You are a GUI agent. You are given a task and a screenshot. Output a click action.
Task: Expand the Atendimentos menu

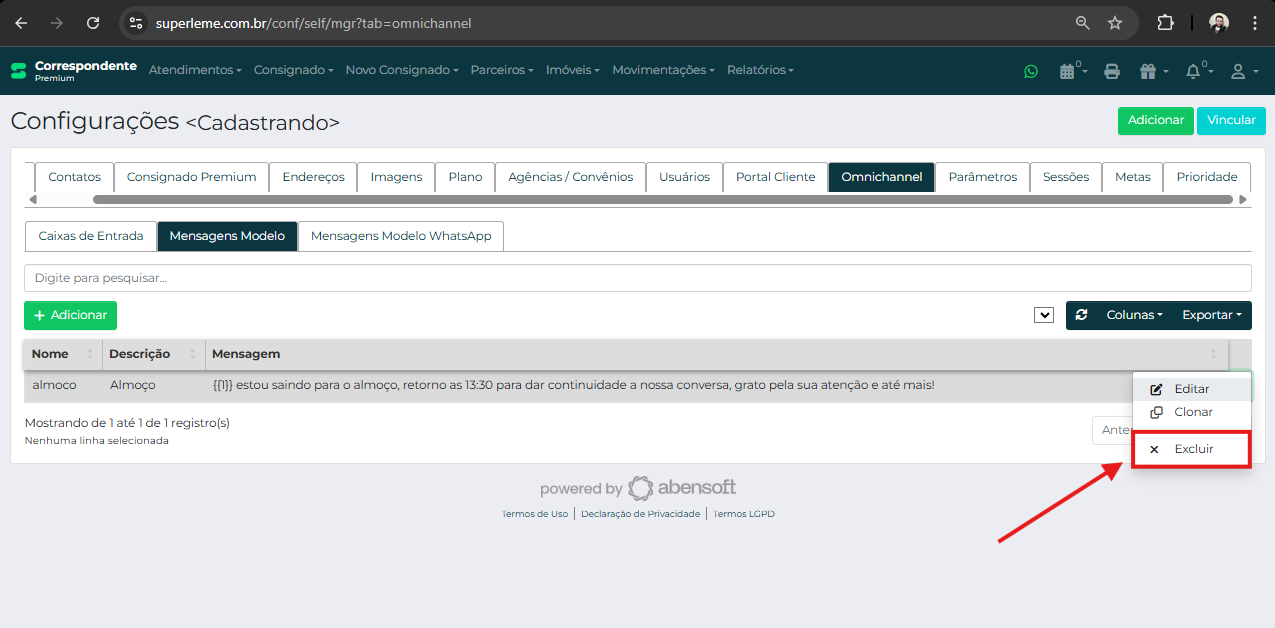[x=195, y=70]
